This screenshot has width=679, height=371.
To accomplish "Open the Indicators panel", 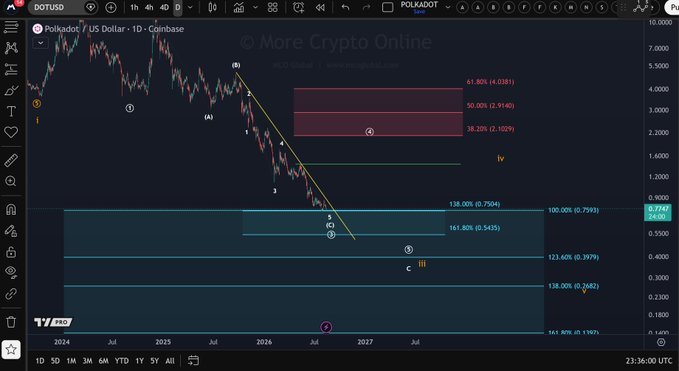I will click(x=239, y=7).
